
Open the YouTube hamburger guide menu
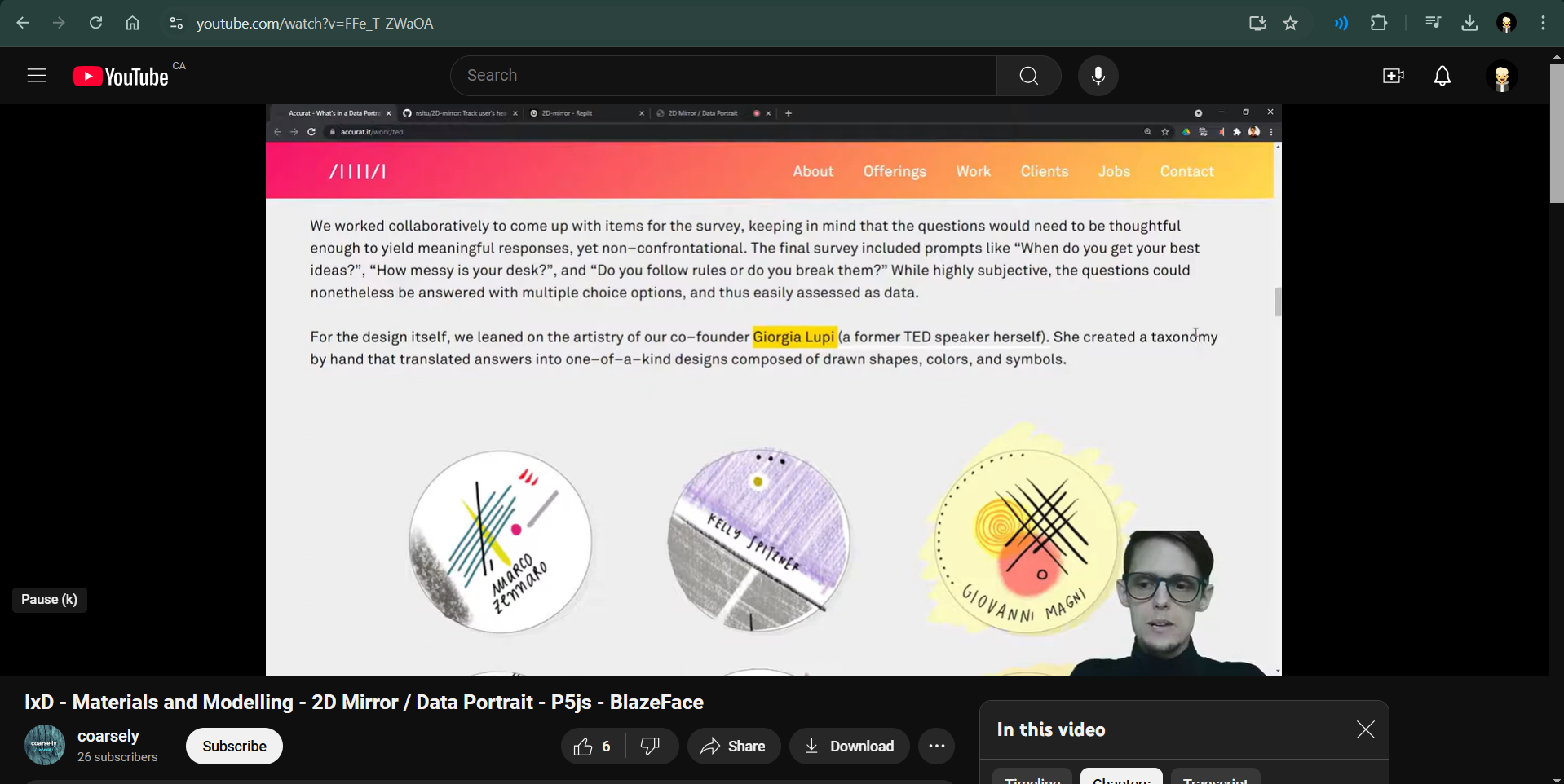click(37, 76)
